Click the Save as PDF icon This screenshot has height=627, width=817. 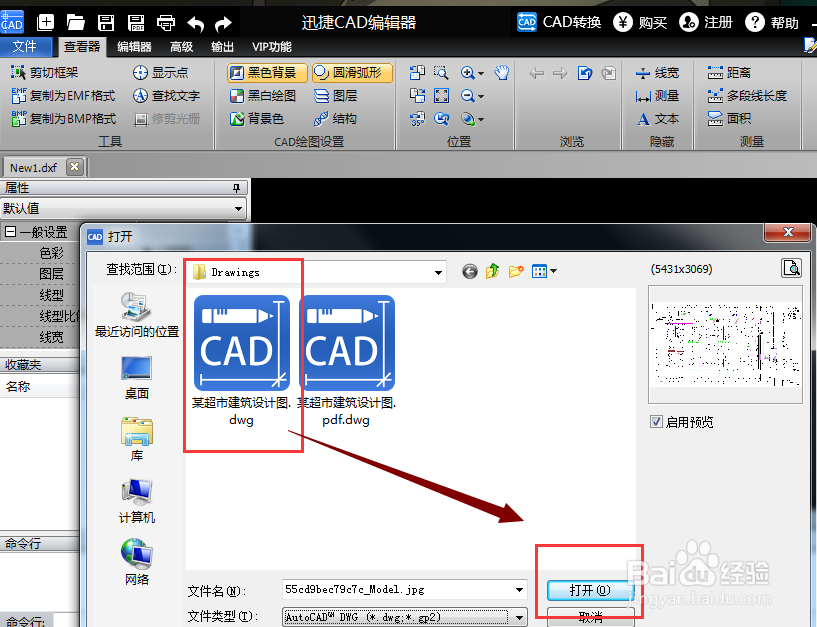[x=136, y=22]
